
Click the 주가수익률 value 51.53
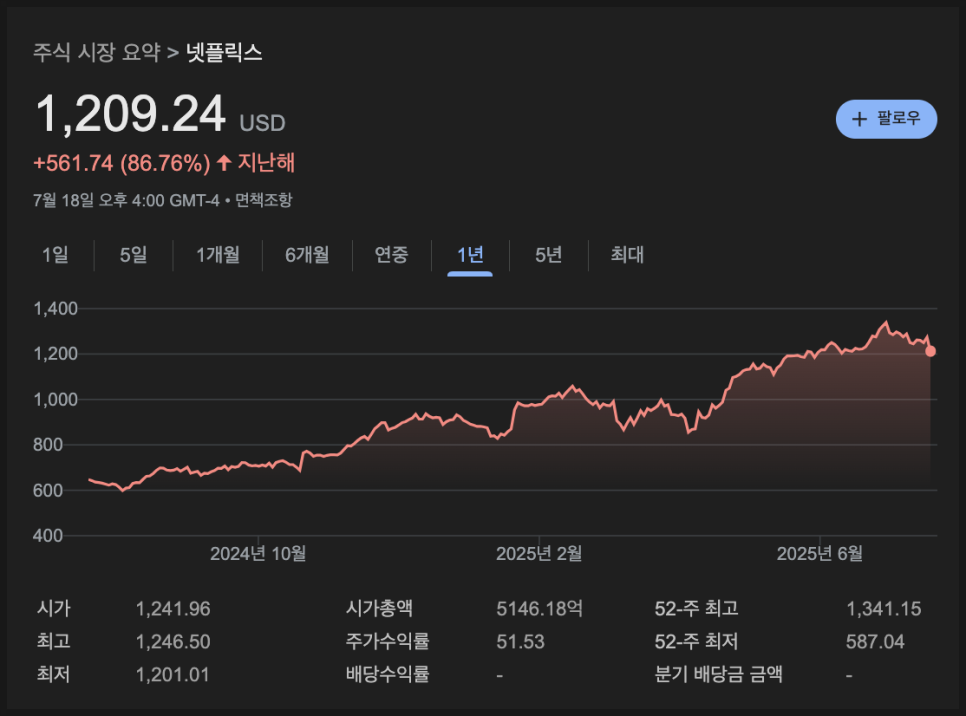(x=521, y=641)
